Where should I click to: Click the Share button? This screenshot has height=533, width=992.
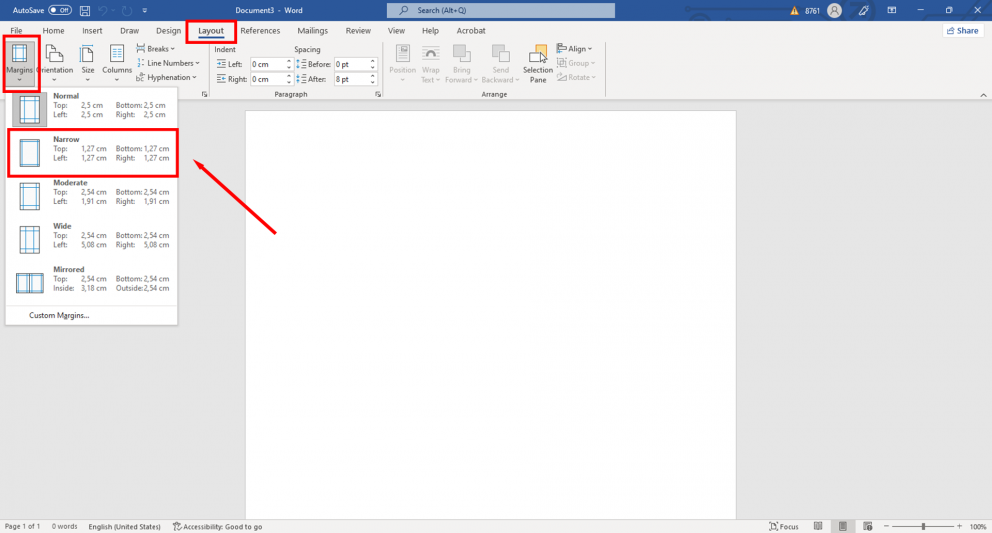[x=962, y=31]
